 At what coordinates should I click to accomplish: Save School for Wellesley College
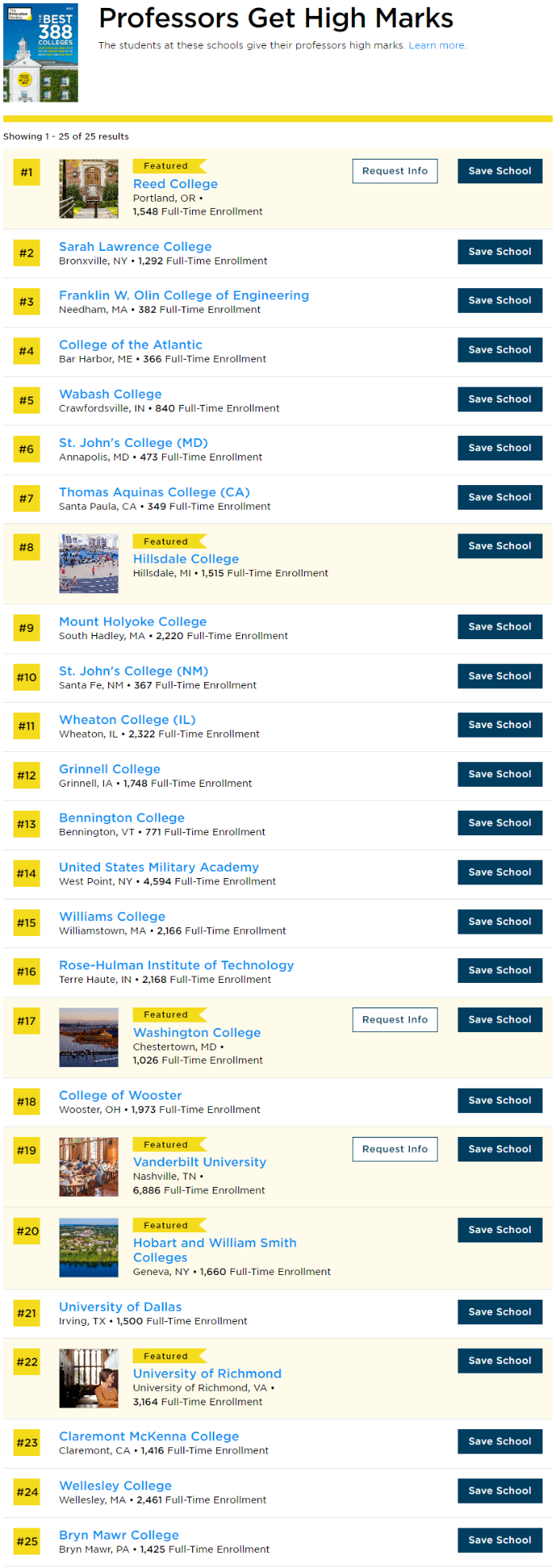tap(500, 1491)
